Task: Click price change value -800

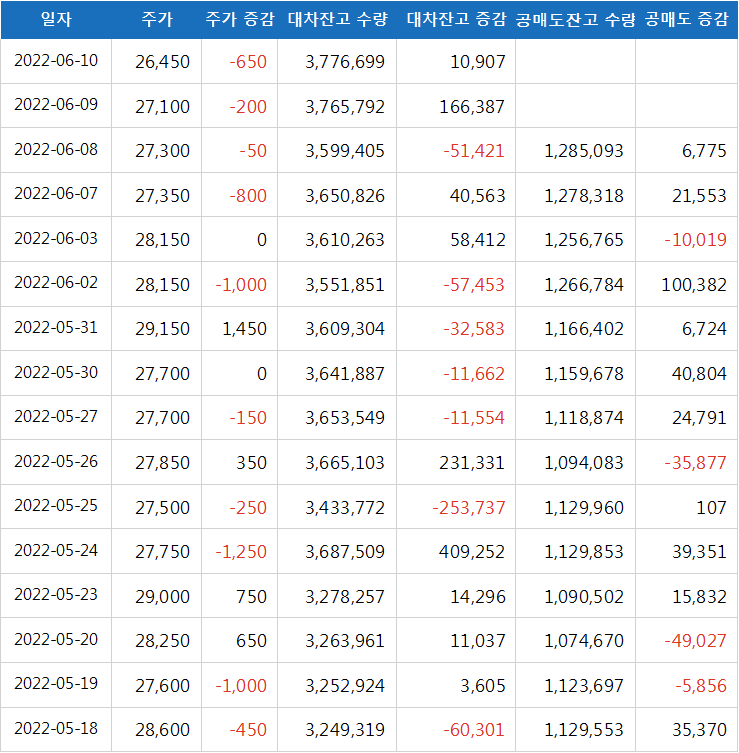Action: pos(248,196)
